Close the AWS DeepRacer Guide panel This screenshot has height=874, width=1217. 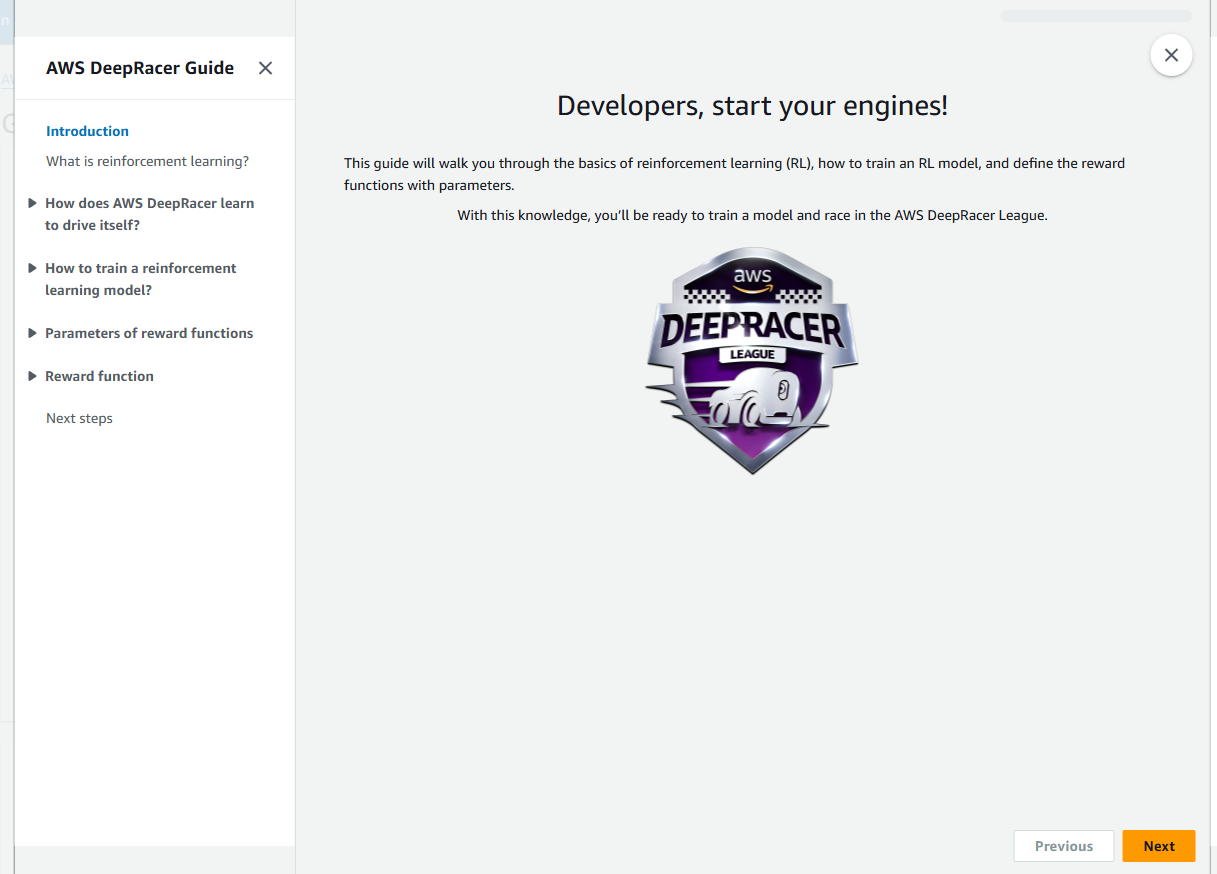click(265, 68)
